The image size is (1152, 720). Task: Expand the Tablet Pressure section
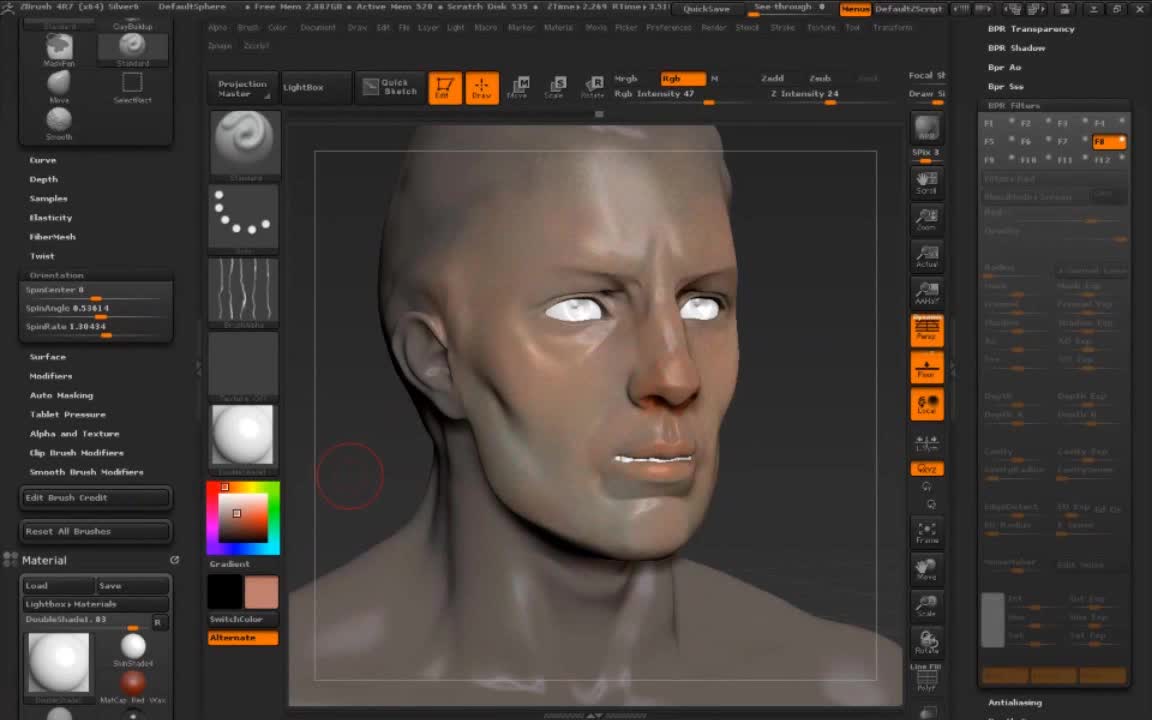coord(68,414)
